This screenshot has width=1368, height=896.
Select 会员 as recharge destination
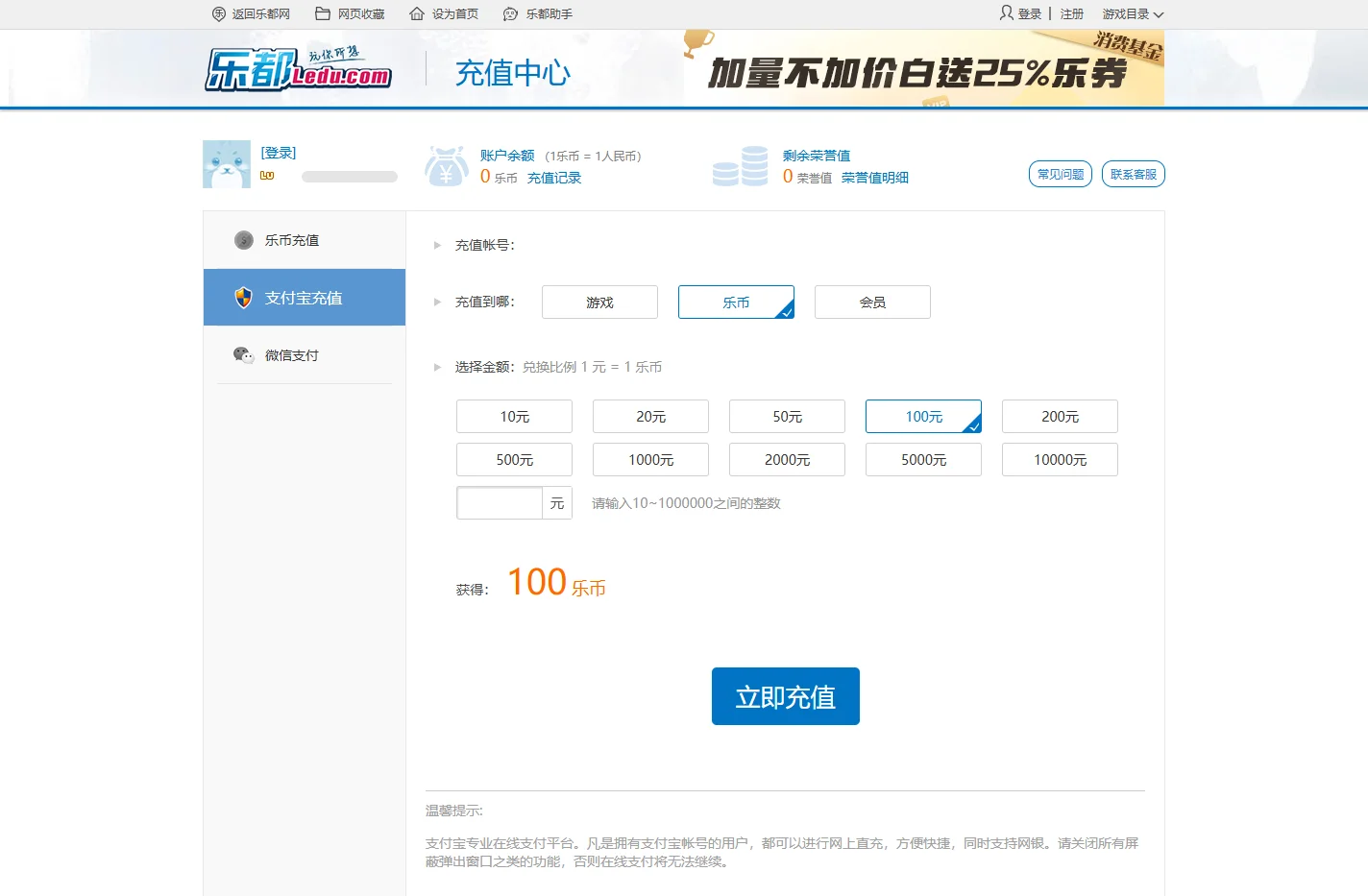[x=872, y=302]
